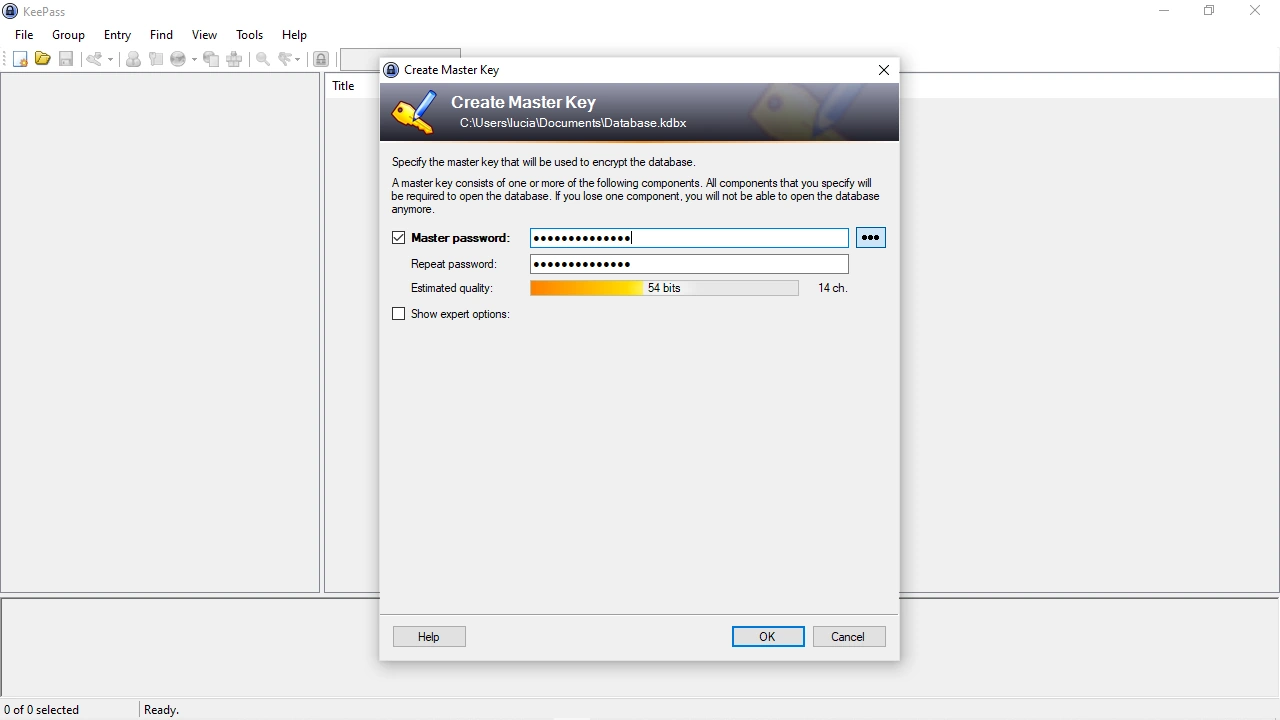Uncheck the Master password checkbox
This screenshot has width=1280, height=720.
pyautogui.click(x=399, y=238)
